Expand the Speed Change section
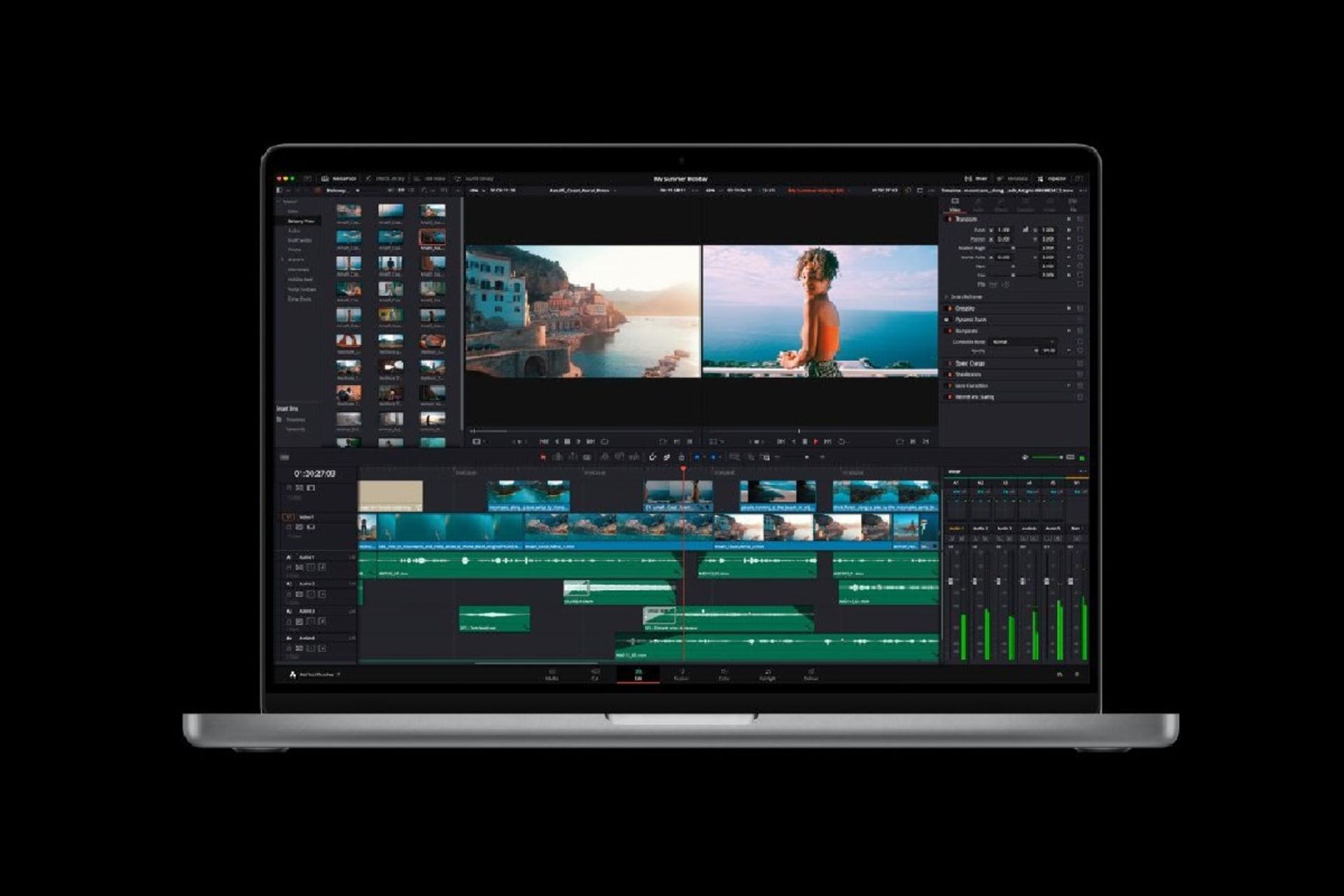Image resolution: width=1344 pixels, height=896 pixels. coord(970,363)
